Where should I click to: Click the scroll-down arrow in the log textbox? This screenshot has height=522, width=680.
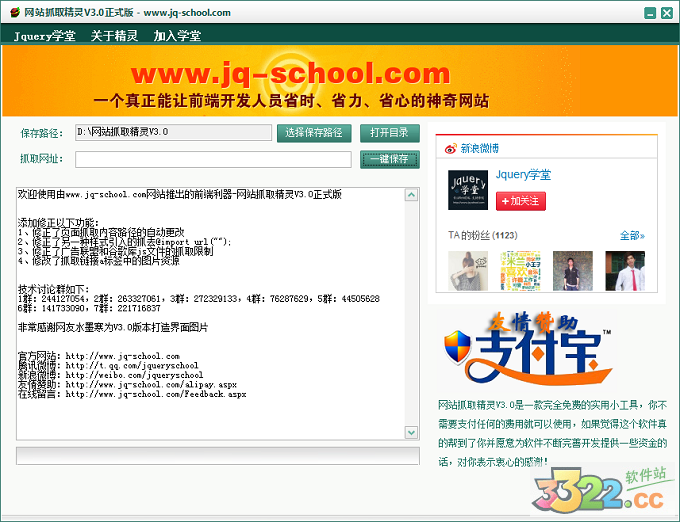(x=411, y=432)
